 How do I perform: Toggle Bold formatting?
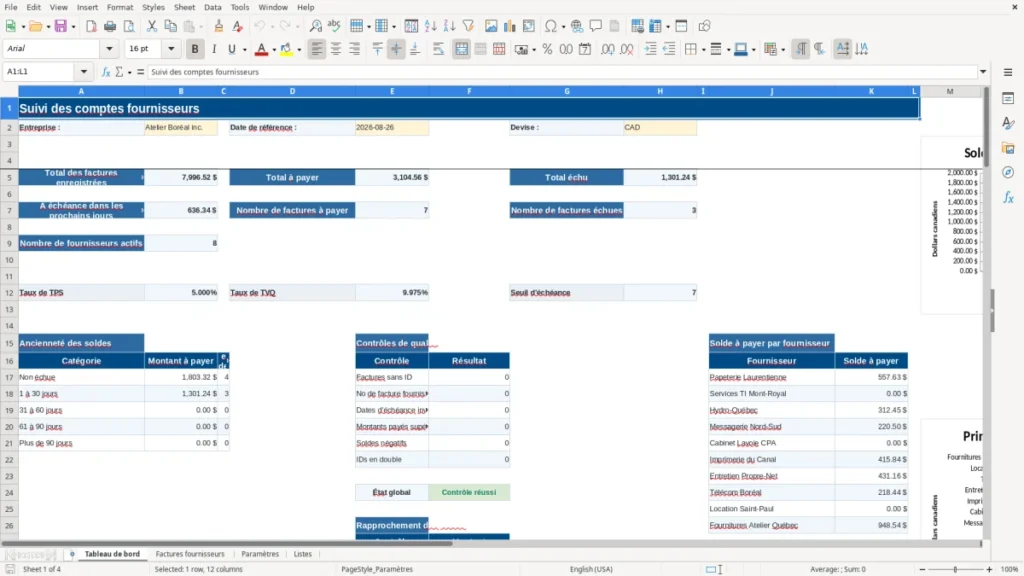(x=195, y=49)
